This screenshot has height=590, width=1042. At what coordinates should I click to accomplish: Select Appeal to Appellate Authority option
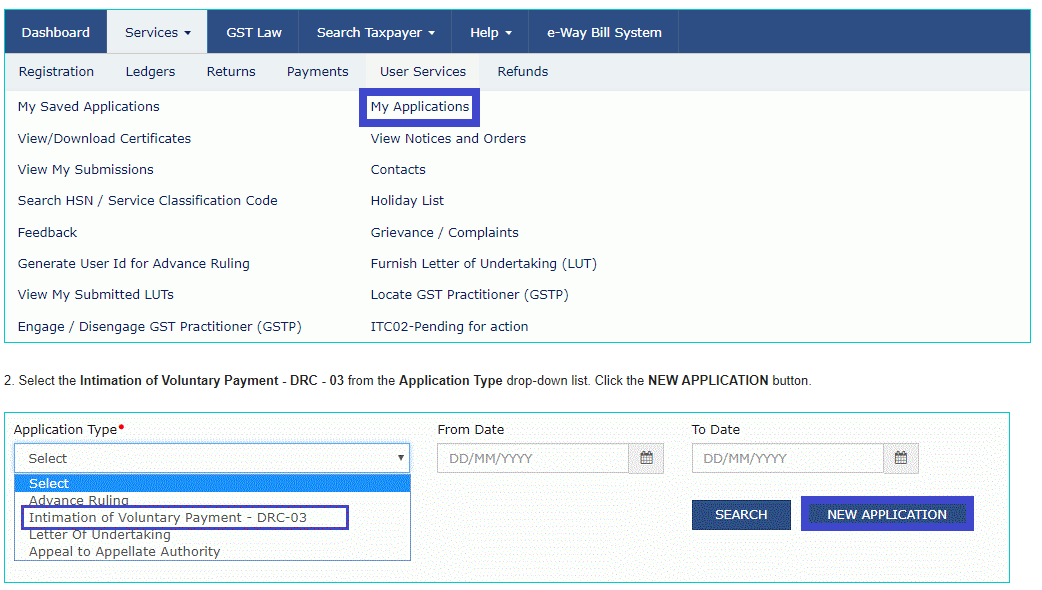pyautogui.click(x=124, y=551)
